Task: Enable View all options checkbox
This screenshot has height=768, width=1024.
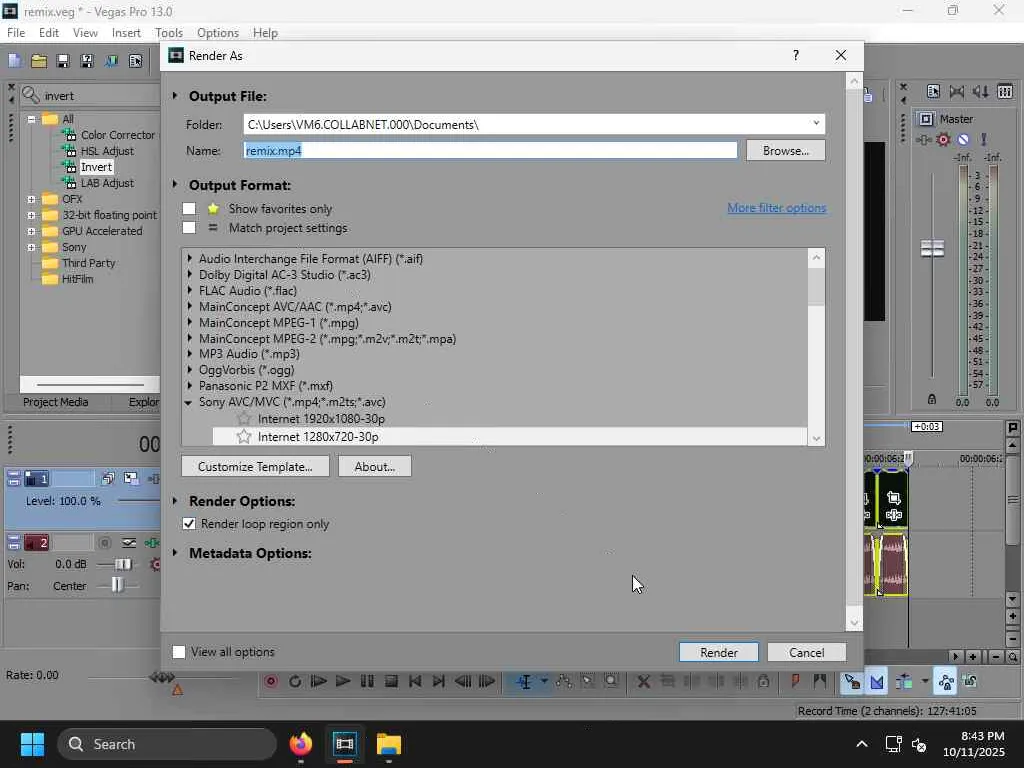Action: point(179,652)
